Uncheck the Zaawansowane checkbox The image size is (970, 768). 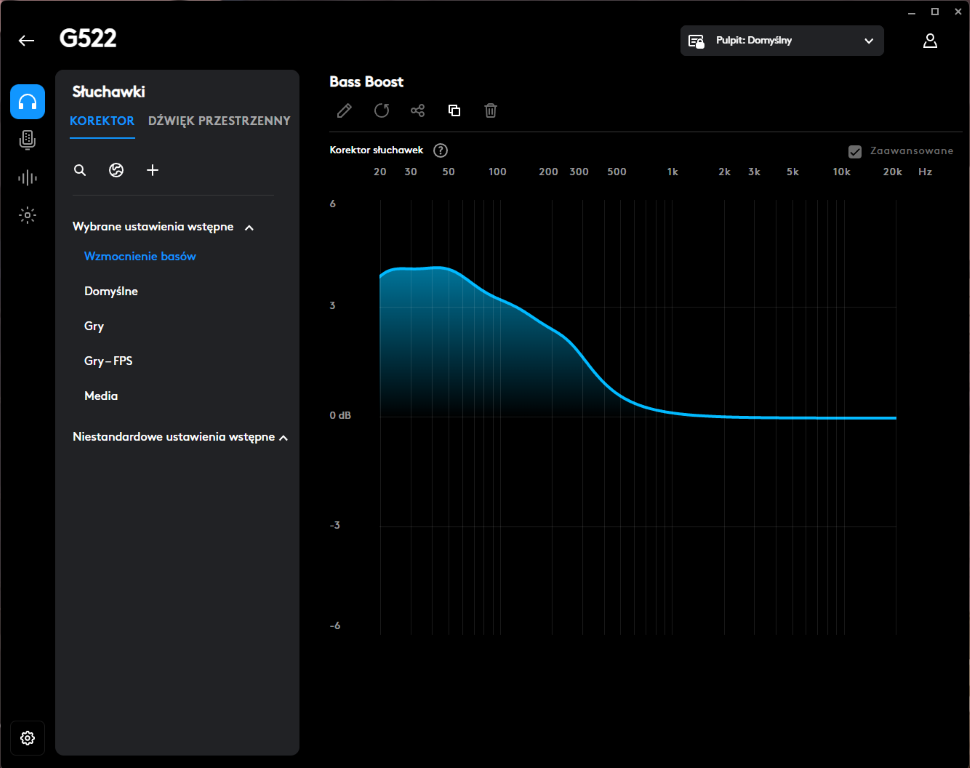[855, 151]
